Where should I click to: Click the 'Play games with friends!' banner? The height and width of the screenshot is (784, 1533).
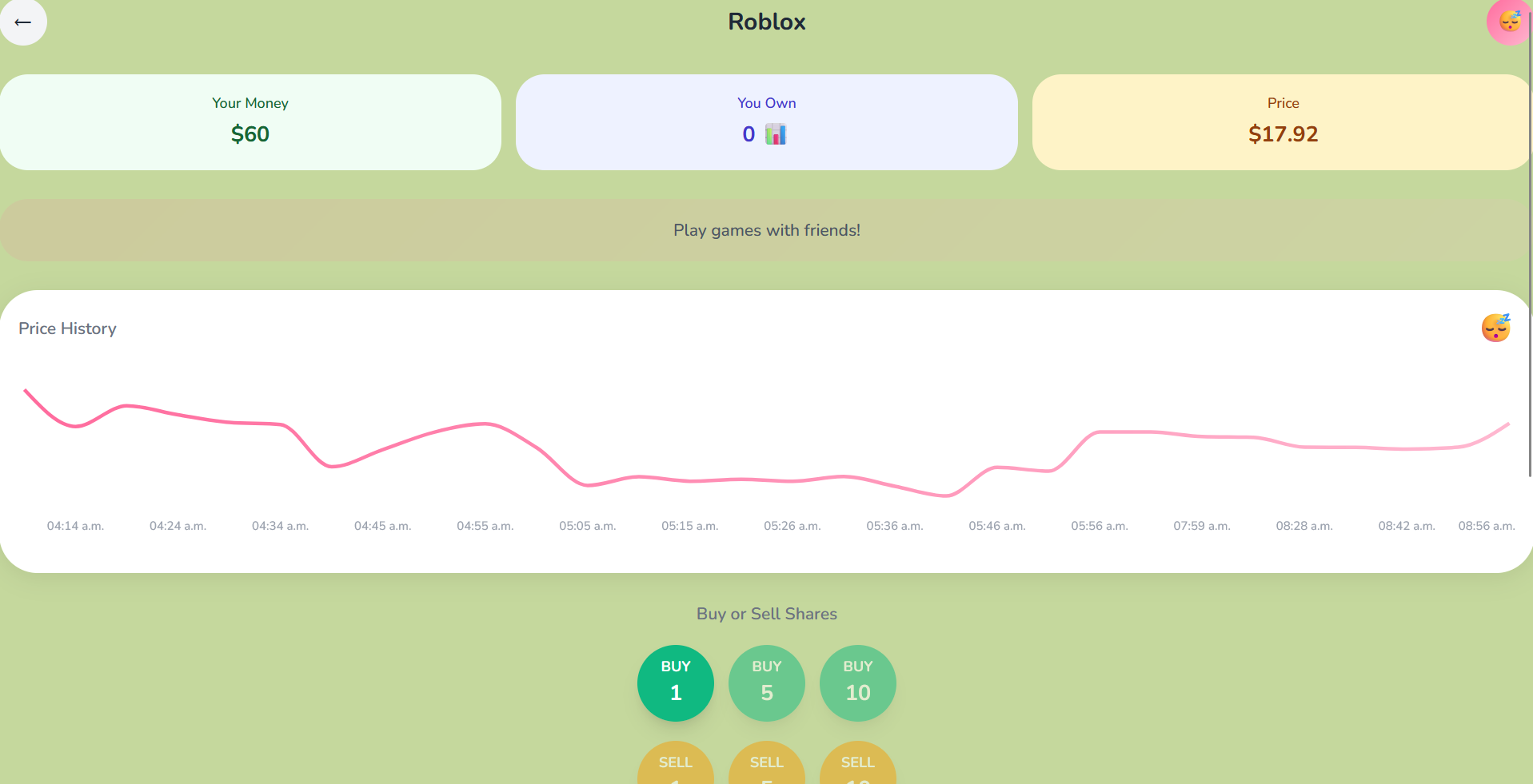[x=766, y=230]
